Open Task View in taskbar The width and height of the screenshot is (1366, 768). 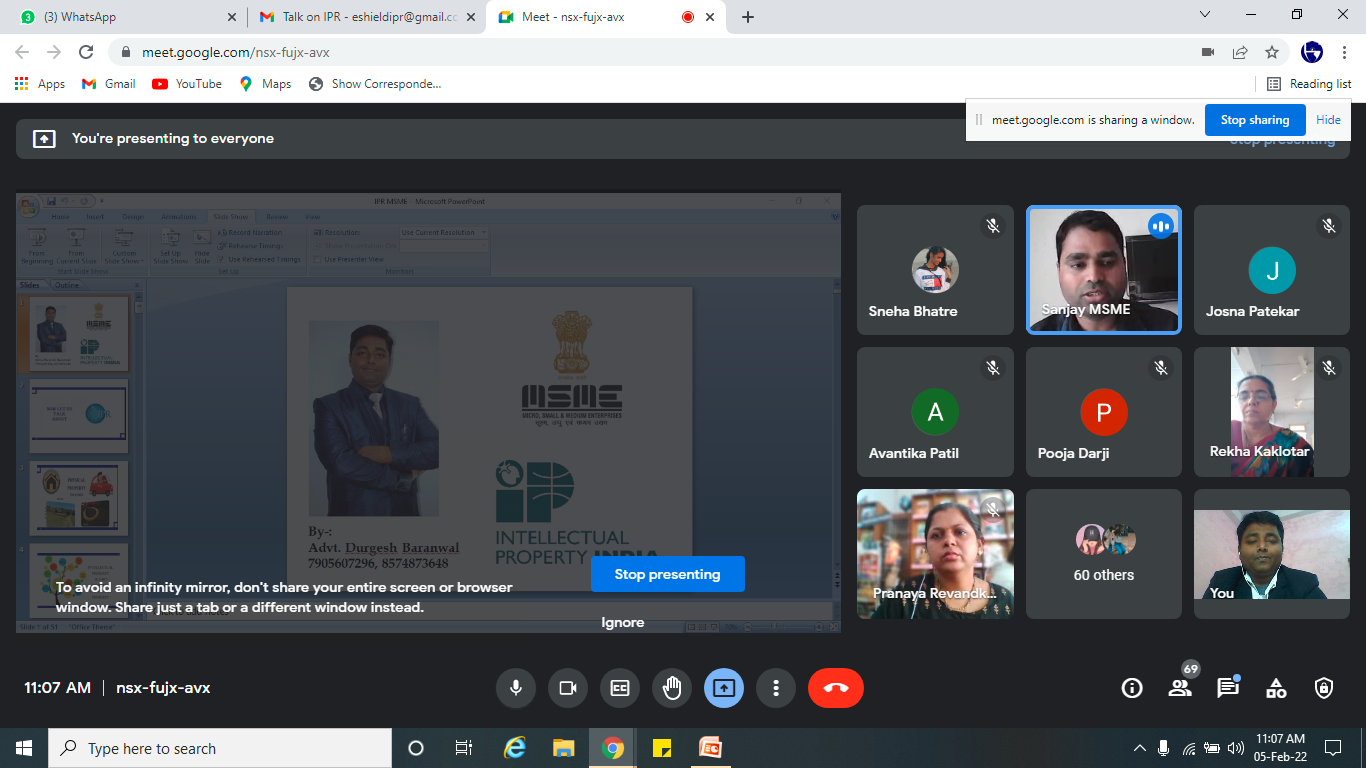pyautogui.click(x=464, y=748)
